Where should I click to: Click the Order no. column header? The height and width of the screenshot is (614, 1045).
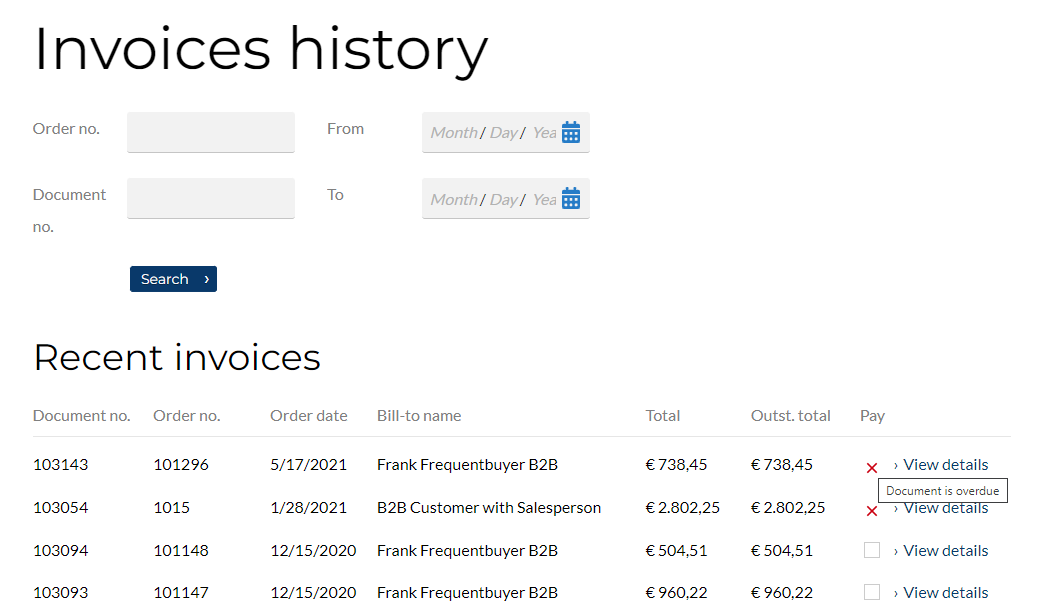click(187, 416)
